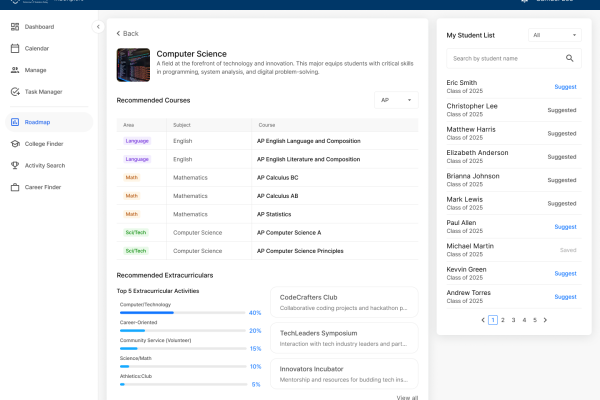Select AP Calculus AB course
600x400 pixels.
[x=277, y=196]
